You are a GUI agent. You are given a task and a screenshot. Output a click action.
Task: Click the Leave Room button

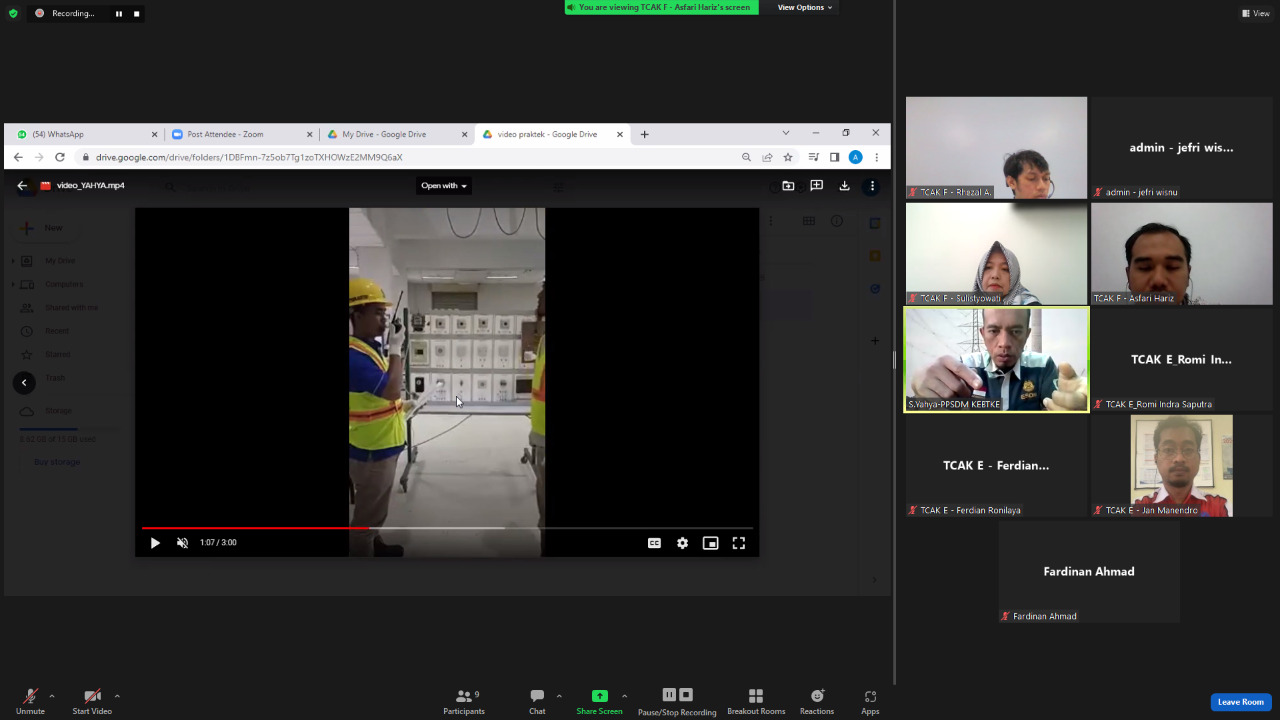click(x=1240, y=702)
